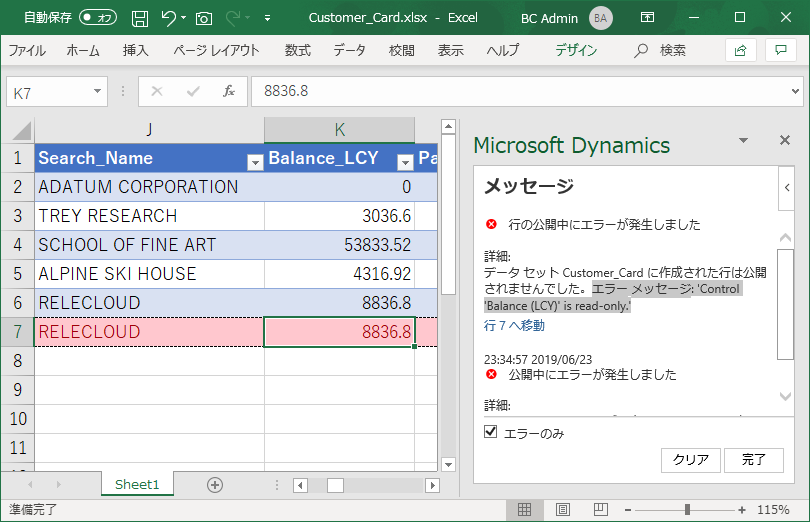Switch to Page Break Preview icon
Screen dimensions: 810x522
tap(600, 510)
